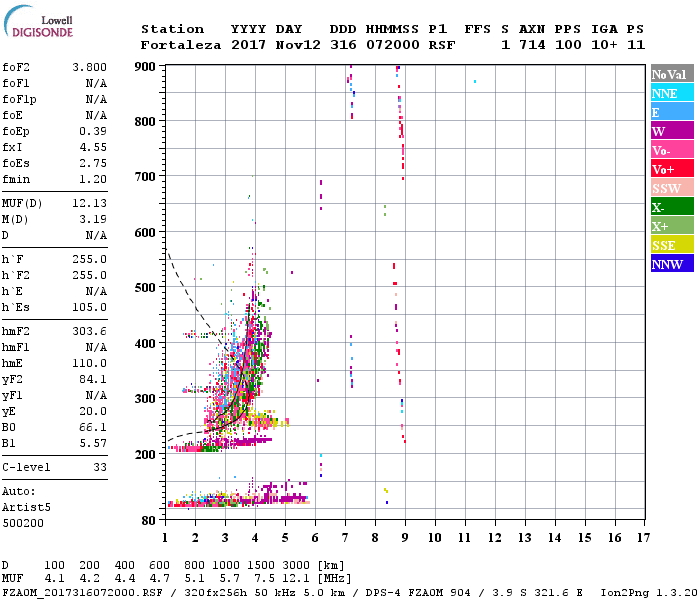Click the foEs value 2.75

(93, 163)
